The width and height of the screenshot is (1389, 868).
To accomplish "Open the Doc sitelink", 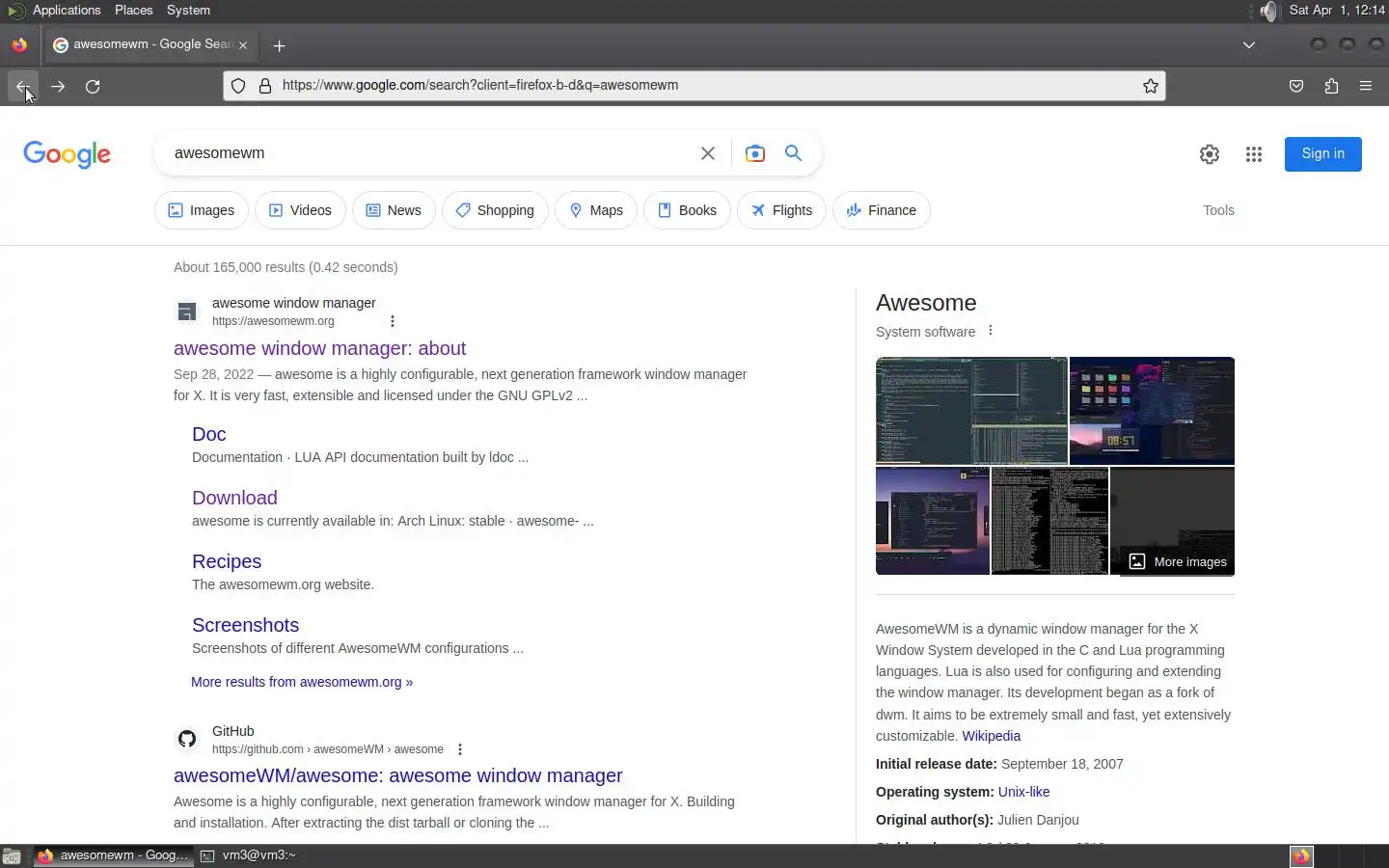I will click(x=209, y=434).
